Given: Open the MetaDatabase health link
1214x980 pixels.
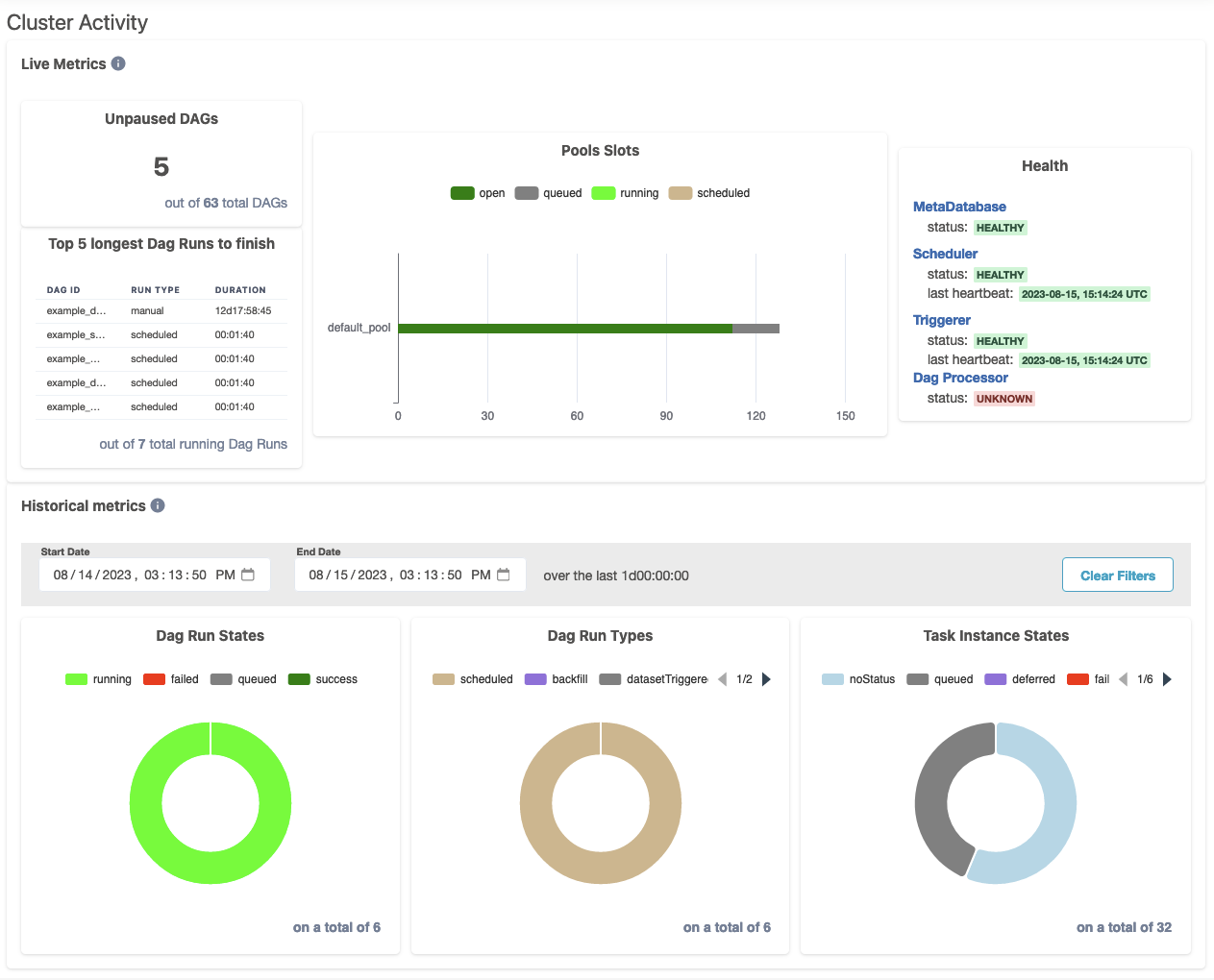Looking at the screenshot, I should point(959,207).
